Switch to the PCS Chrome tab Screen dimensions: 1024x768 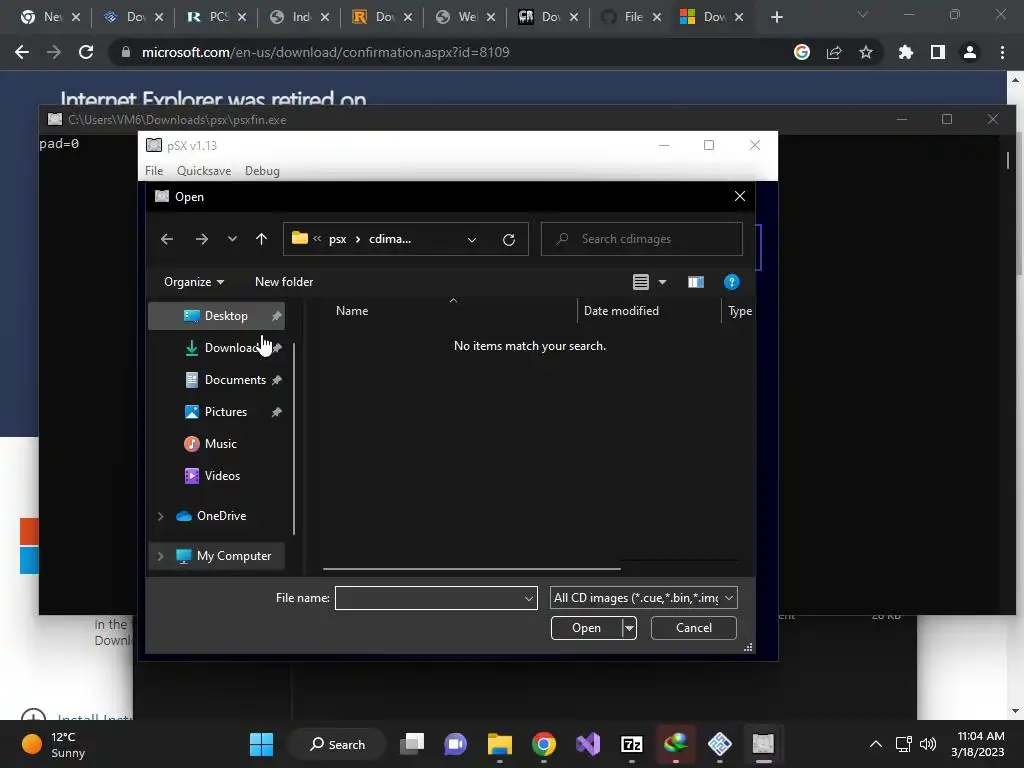216,17
